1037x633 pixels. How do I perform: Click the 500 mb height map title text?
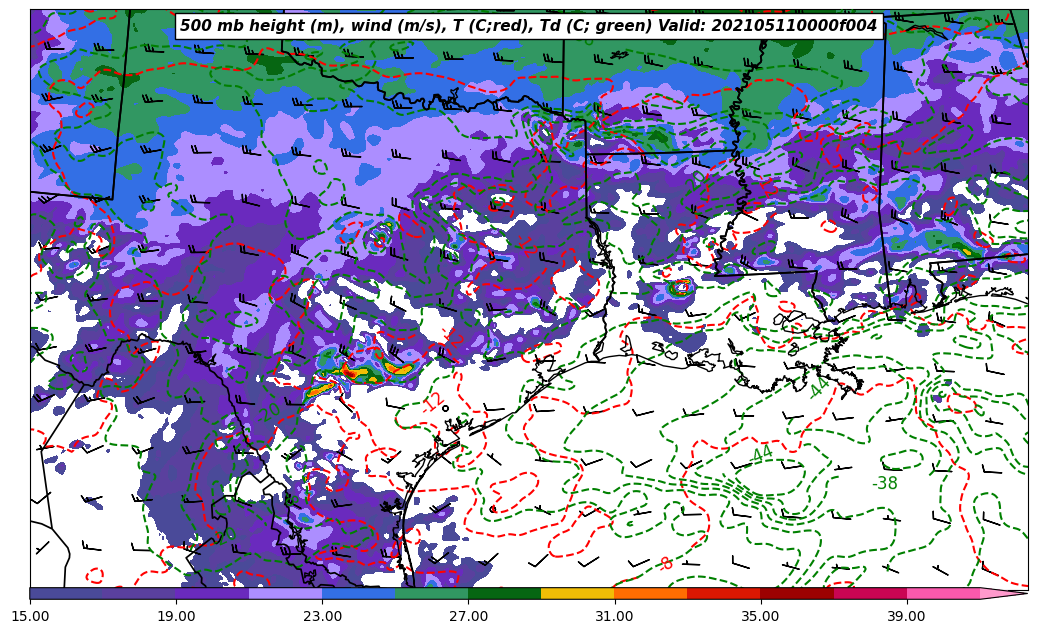[x=528, y=26]
